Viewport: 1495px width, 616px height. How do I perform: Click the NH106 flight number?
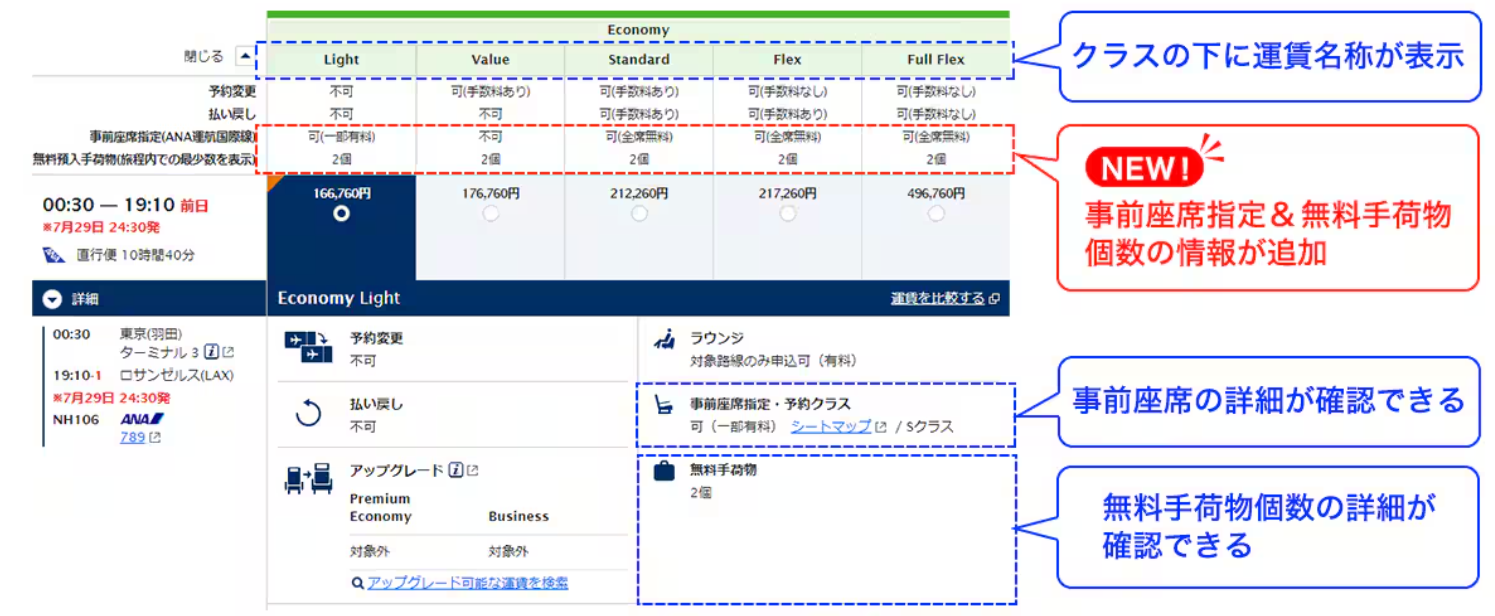pyautogui.click(x=76, y=419)
